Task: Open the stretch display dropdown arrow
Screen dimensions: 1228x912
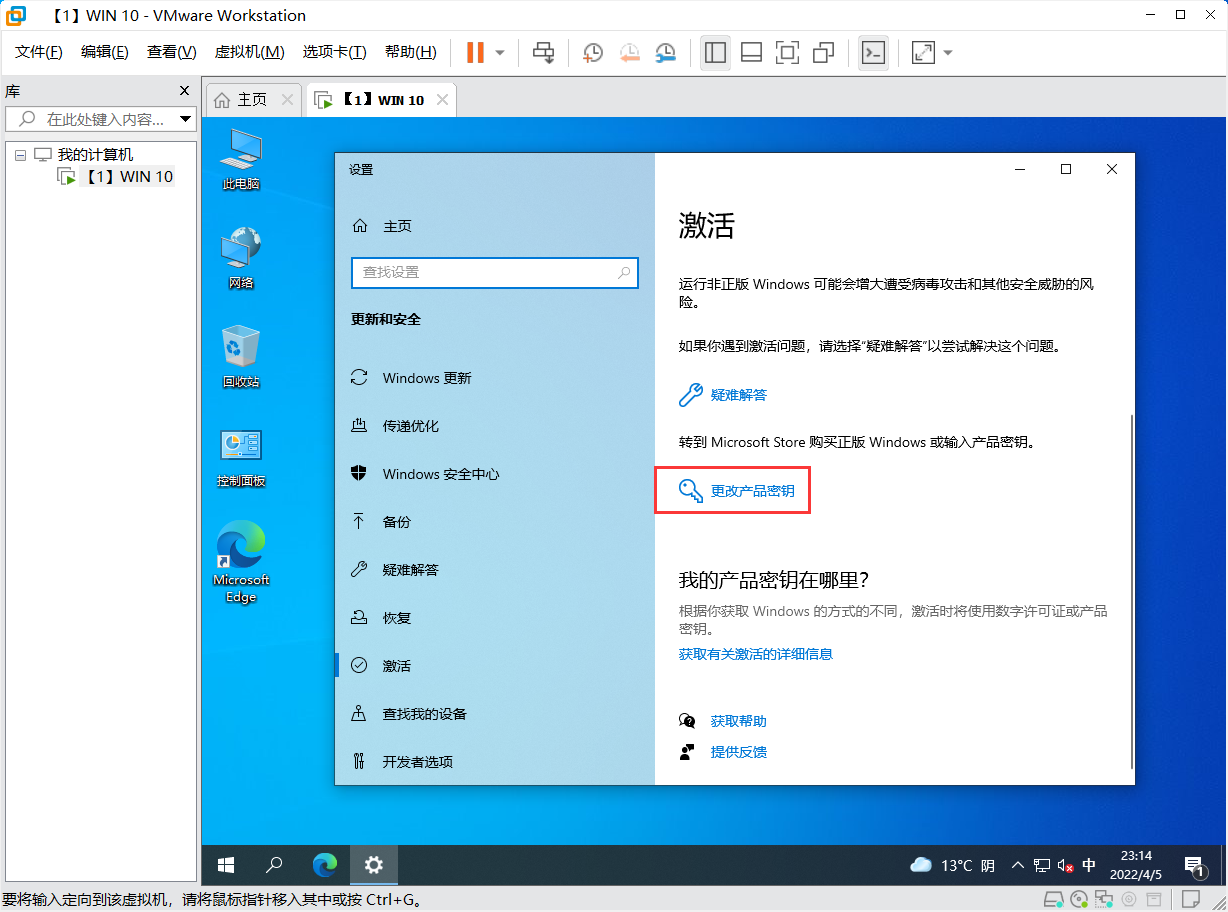Action: click(948, 52)
